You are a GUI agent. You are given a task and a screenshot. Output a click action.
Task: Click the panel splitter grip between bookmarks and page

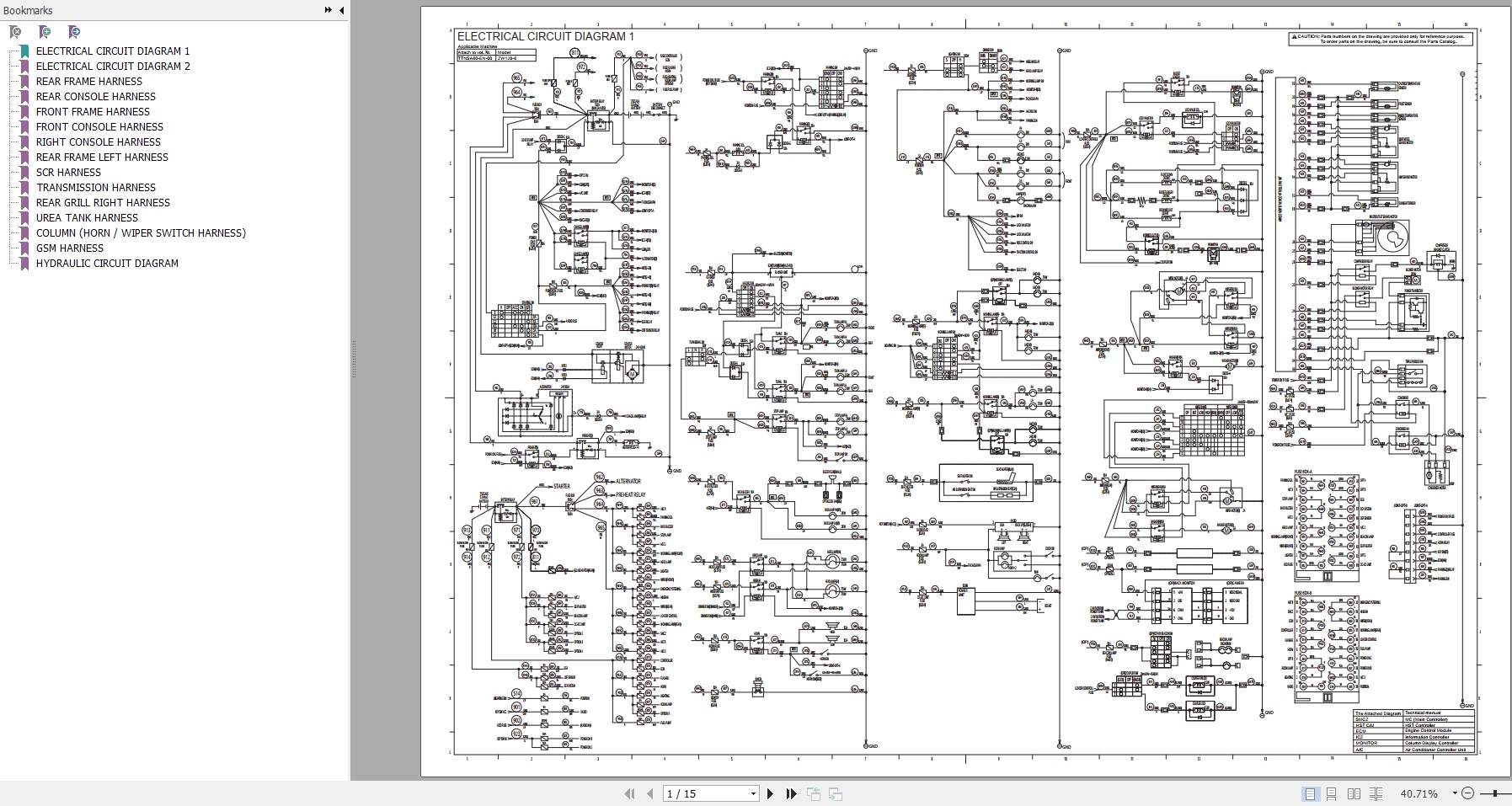[x=353, y=360]
